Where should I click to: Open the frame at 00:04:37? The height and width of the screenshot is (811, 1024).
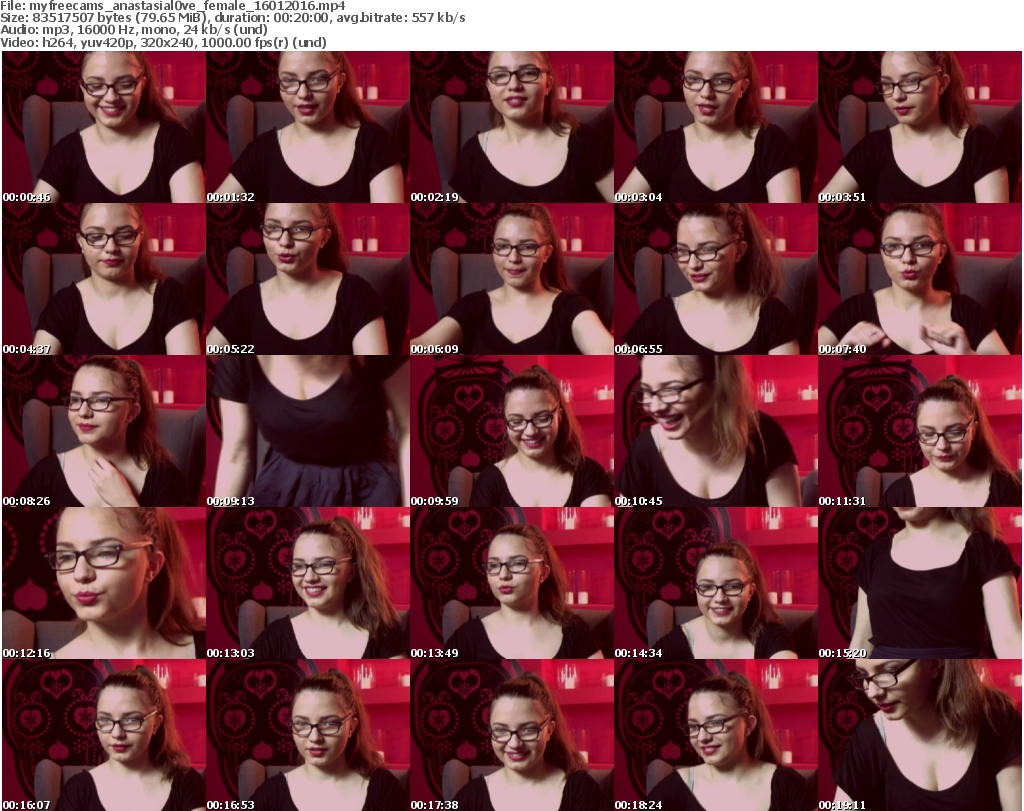click(104, 279)
